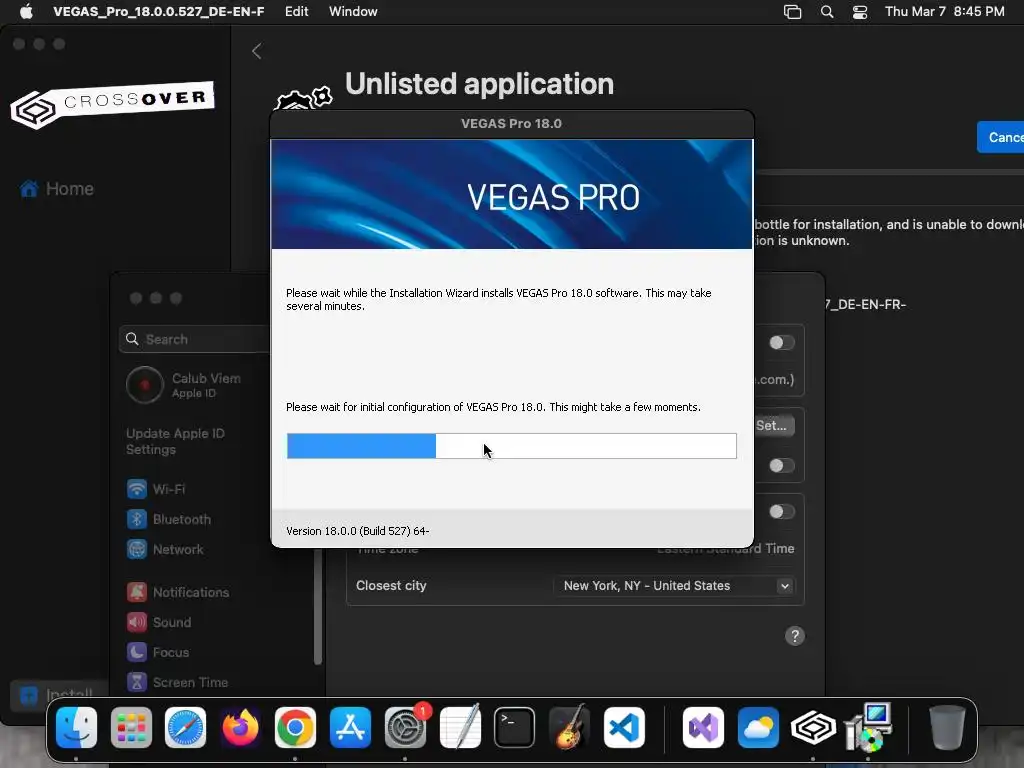Image resolution: width=1024 pixels, height=768 pixels.
Task: Click the Network icon in Settings sidebar
Action: click(136, 549)
